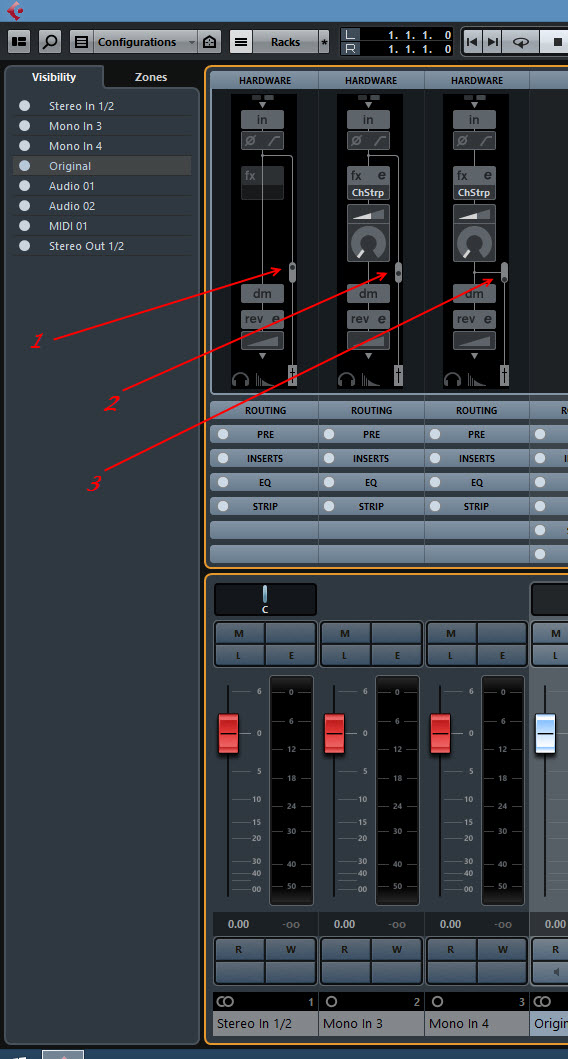Image resolution: width=568 pixels, height=1059 pixels.
Task: Click gain knob in Mono In 3 hardware strip
Action: tap(369, 243)
